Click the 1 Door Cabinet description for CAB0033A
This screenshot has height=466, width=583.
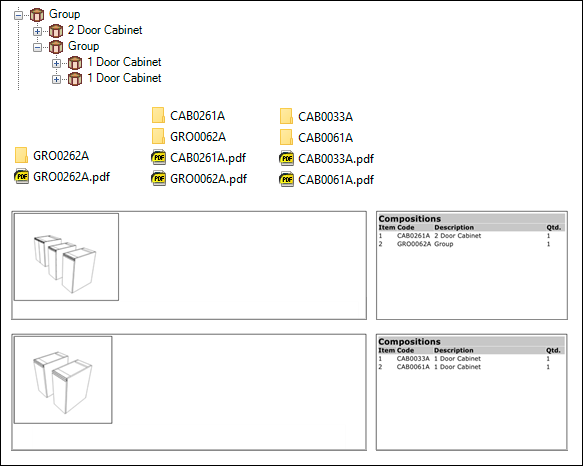pyautogui.click(x=457, y=359)
